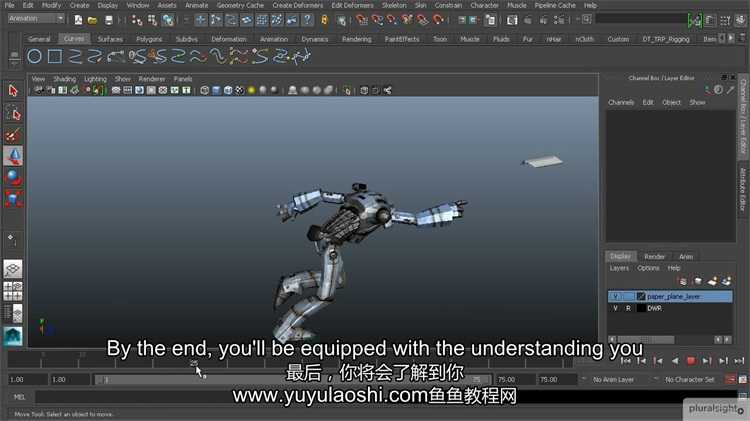
Task: Open animation preferences icon
Action: tap(742, 379)
